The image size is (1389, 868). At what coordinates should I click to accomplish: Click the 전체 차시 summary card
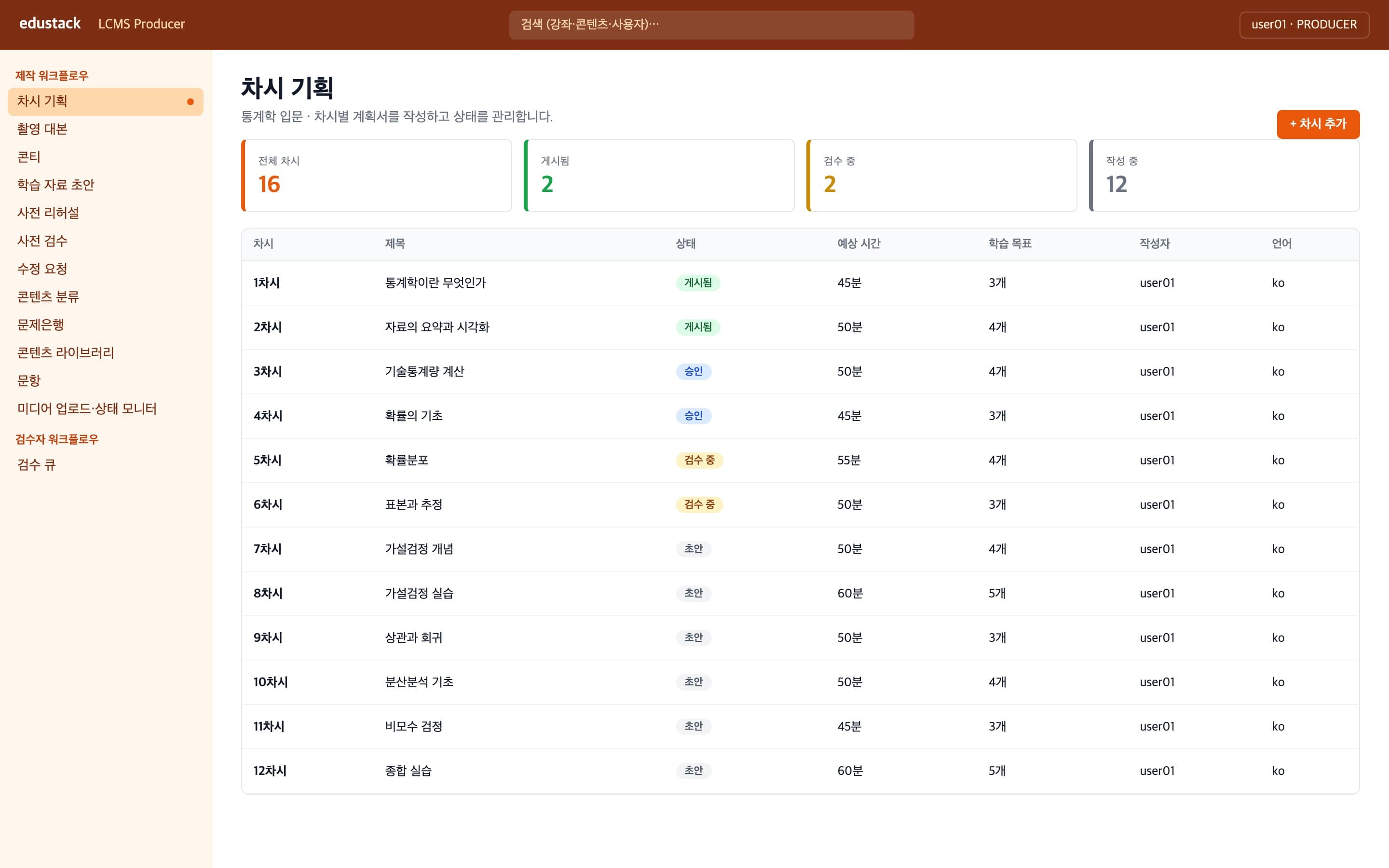point(377,176)
